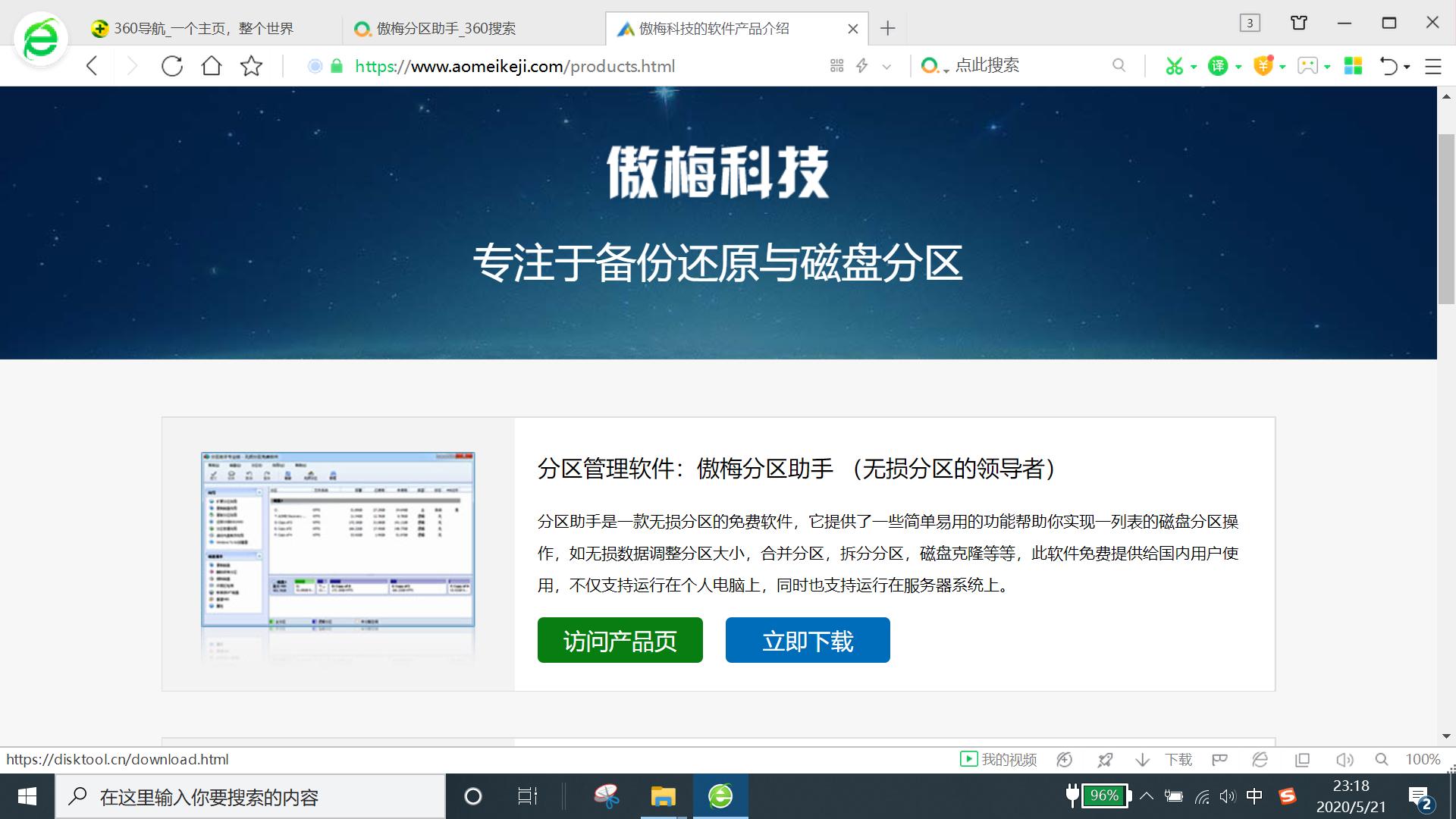Adjust the 100% page zoom control
This screenshot has width=1456, height=819.
1423,759
